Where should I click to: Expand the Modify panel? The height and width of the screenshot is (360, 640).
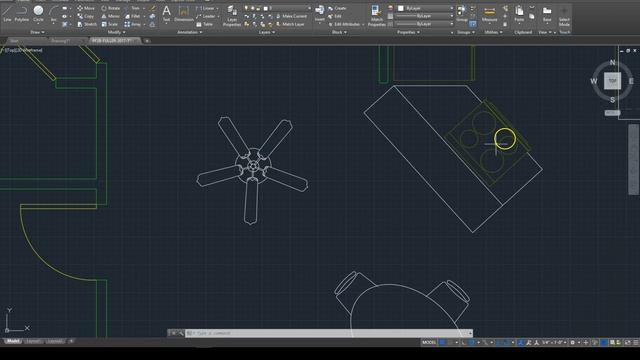116,32
